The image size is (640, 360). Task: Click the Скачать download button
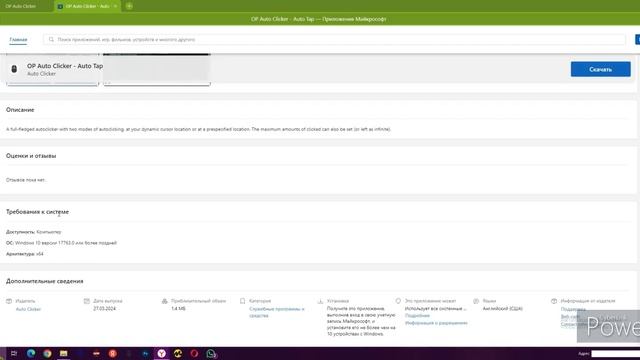[600, 69]
